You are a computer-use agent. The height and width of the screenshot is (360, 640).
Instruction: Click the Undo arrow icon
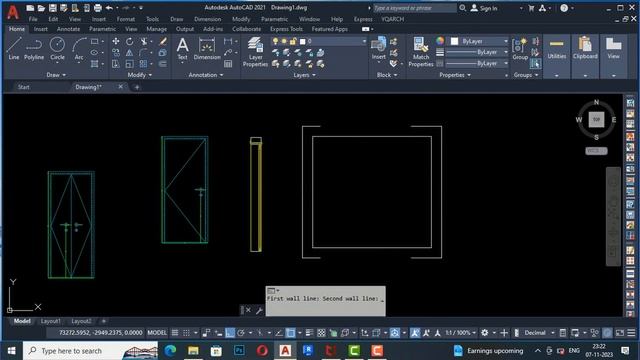109,8
